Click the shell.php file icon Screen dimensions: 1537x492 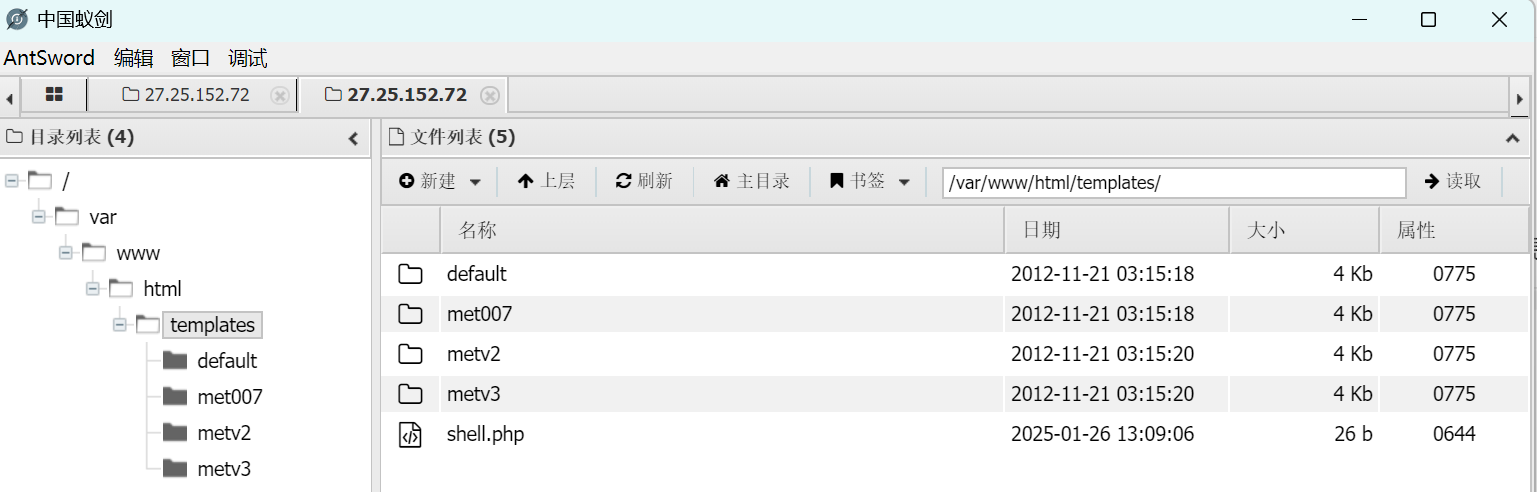tap(410, 435)
